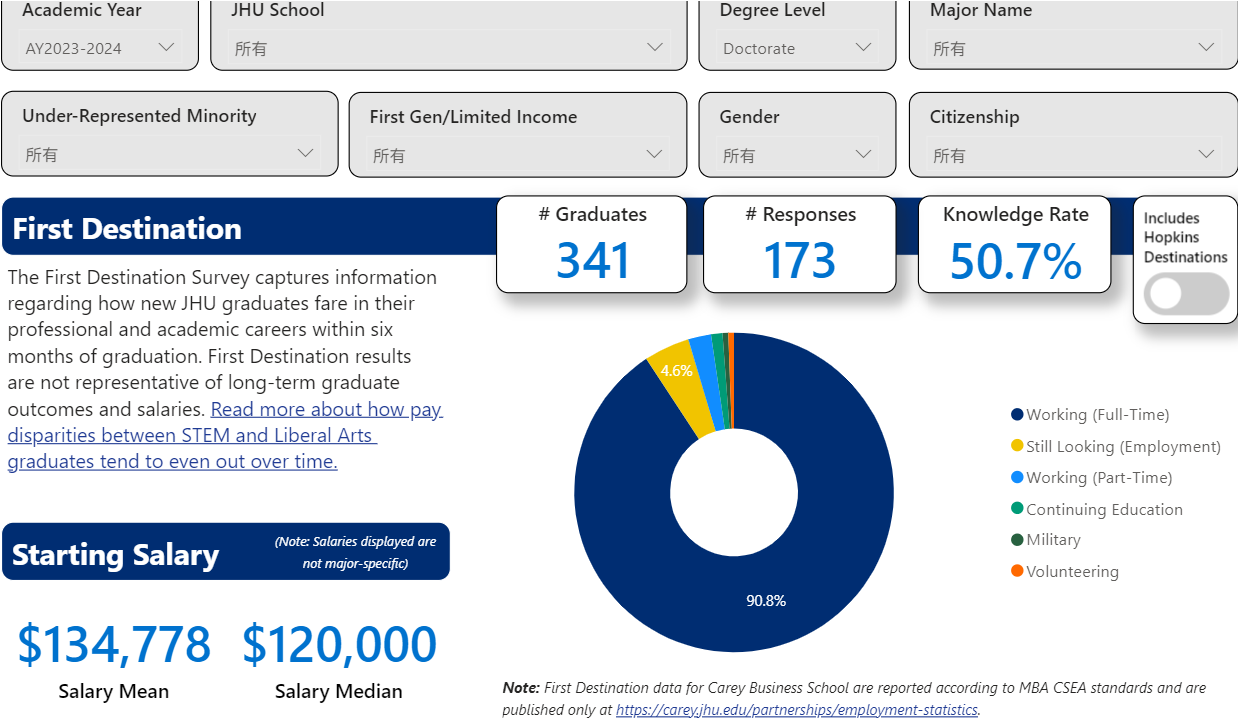
Task: Click the Military legend marker
Action: [1017, 540]
